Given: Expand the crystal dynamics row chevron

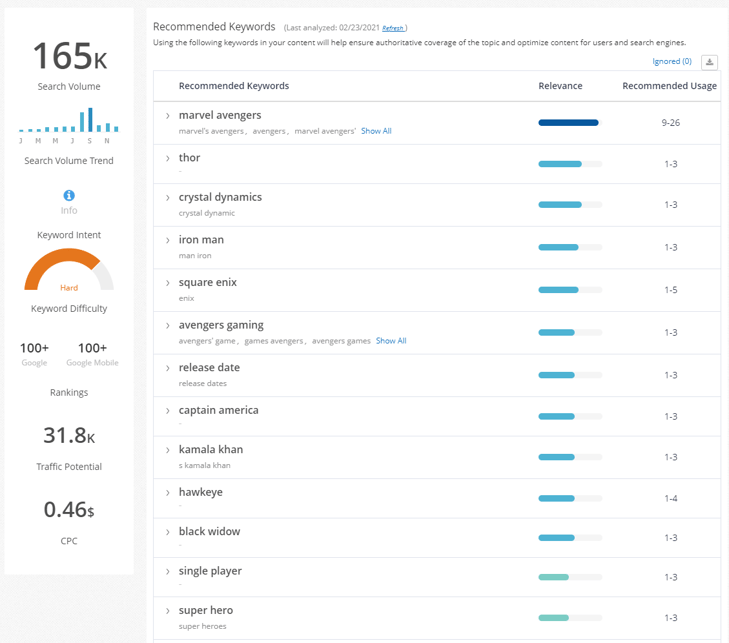Looking at the screenshot, I should 168,198.
